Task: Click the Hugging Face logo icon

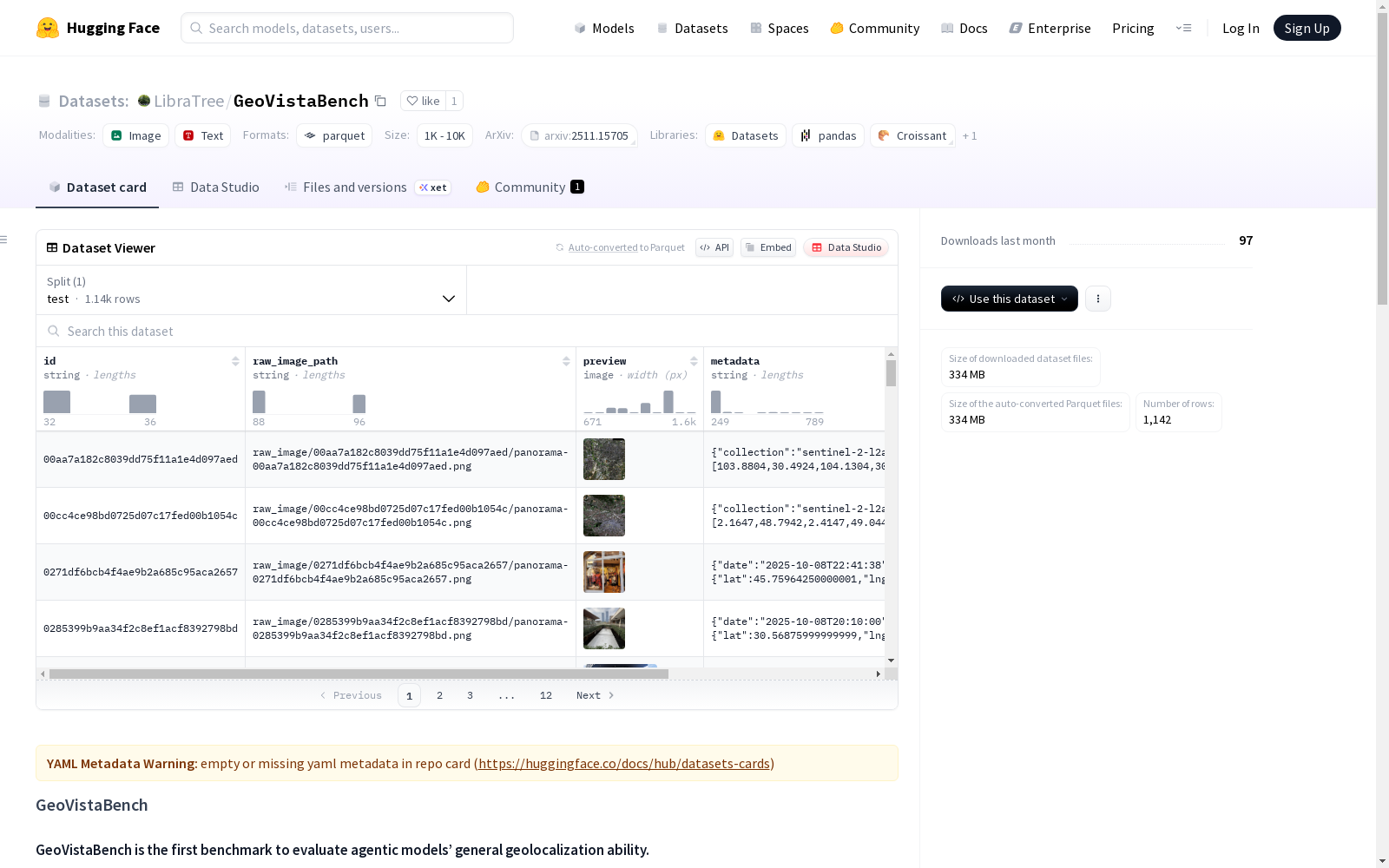Action: coord(48,28)
